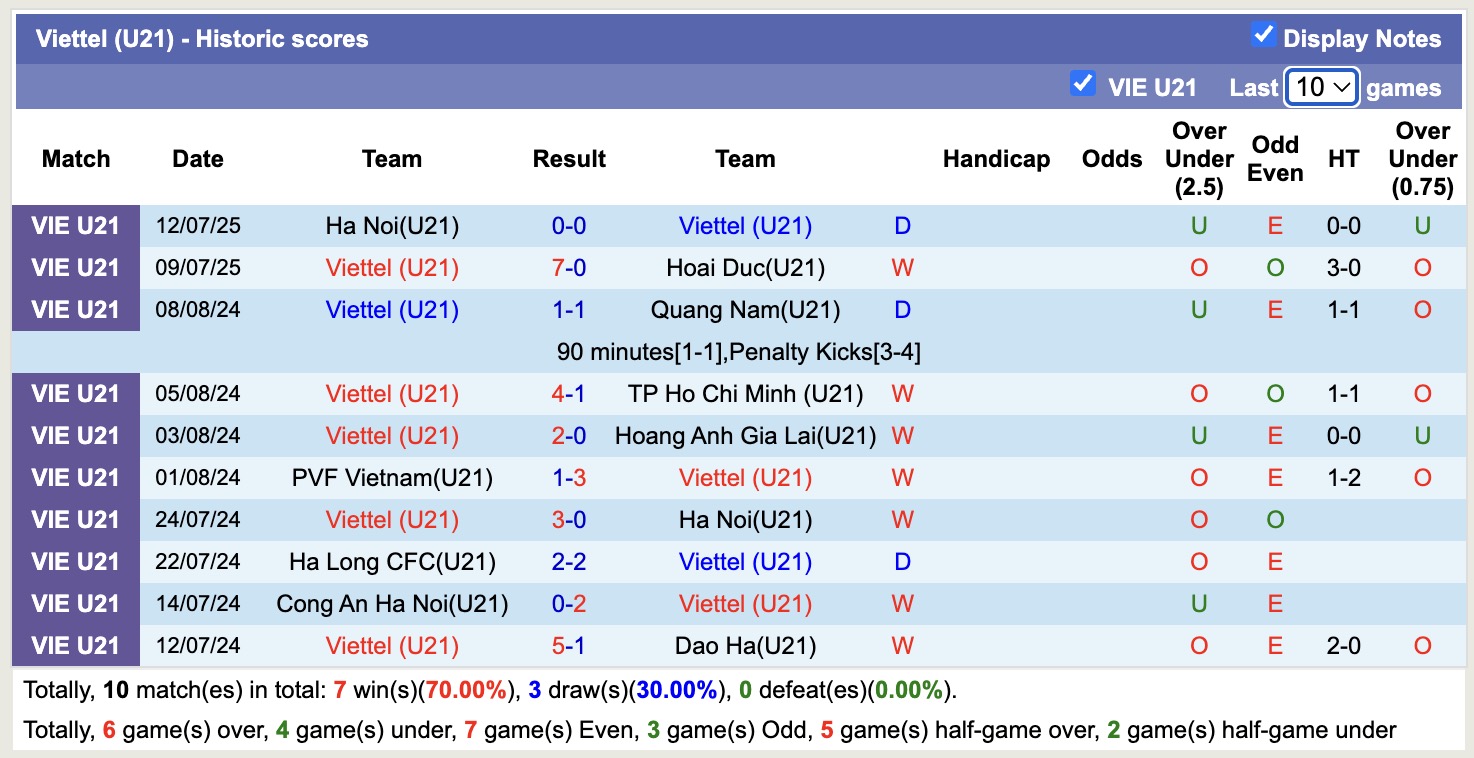Click the 1-3 result against PVF Vietnam
This screenshot has width=1474, height=758.
pyautogui.click(x=569, y=478)
